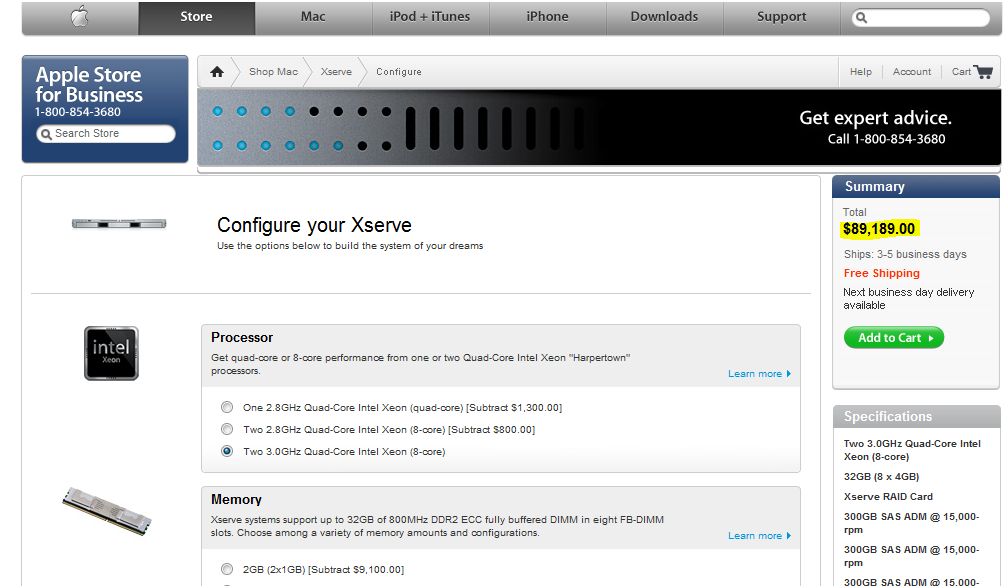This screenshot has height=588, width=1008.
Task: Click the Apple Store for Business title
Action: (89, 84)
